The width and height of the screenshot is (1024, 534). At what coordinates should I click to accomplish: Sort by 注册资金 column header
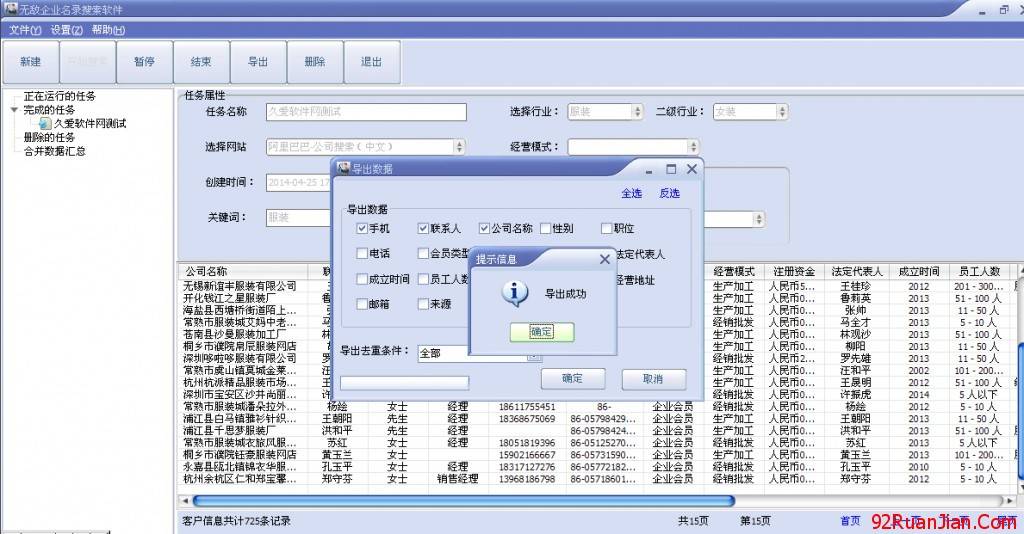pyautogui.click(x=794, y=271)
